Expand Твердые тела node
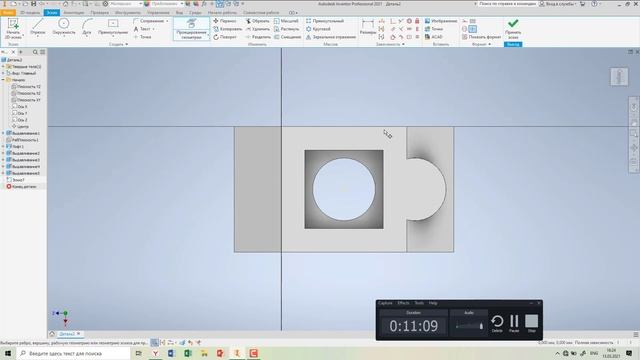 [3, 67]
